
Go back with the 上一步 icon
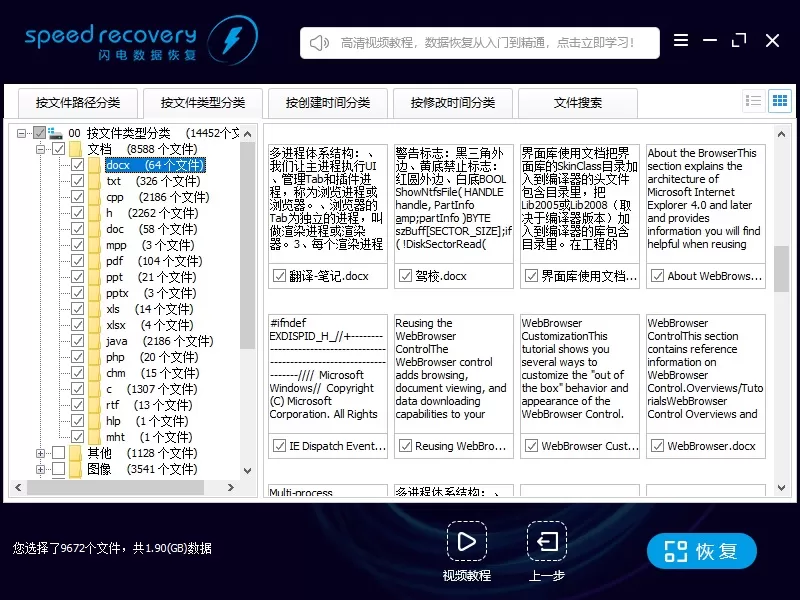pos(547,541)
